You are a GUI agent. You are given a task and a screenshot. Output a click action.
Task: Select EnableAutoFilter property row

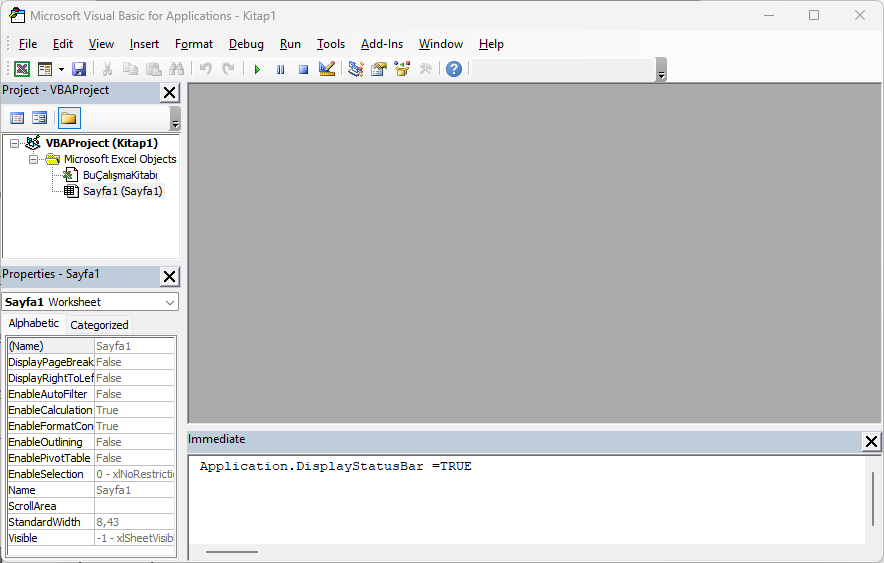91,394
